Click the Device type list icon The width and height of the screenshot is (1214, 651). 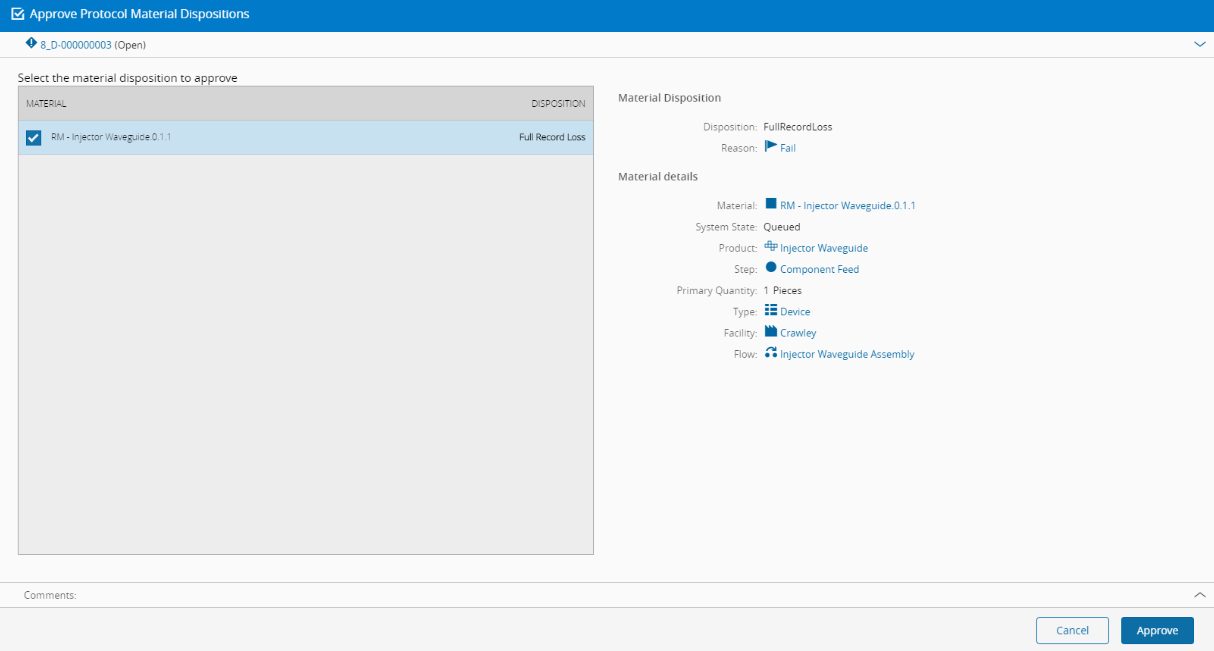click(x=770, y=311)
